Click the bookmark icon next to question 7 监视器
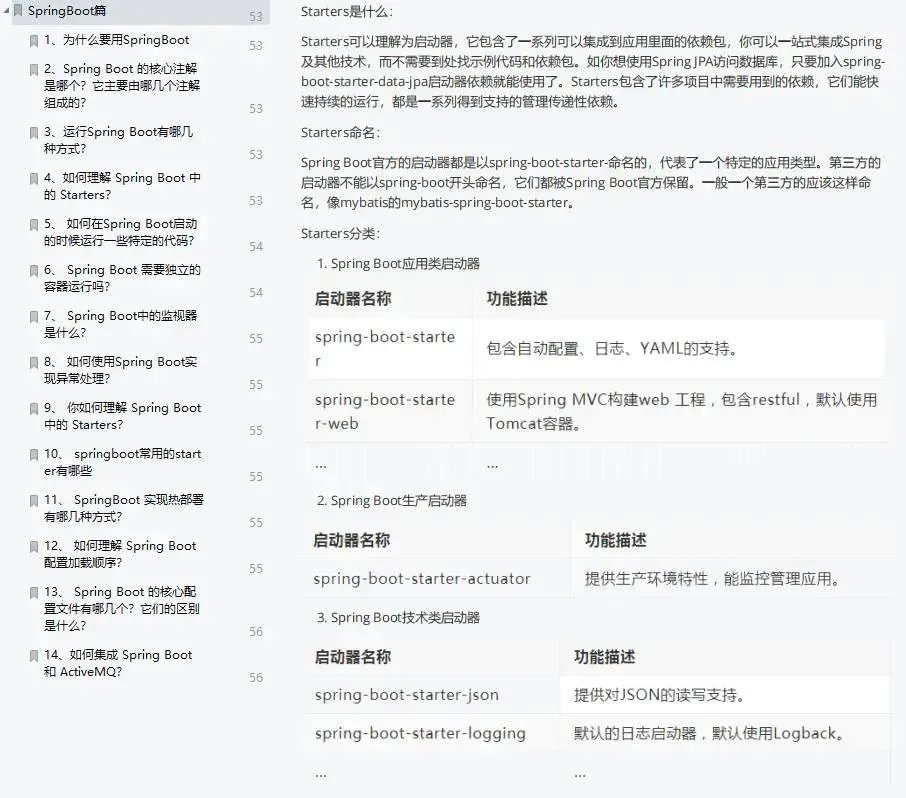 (34, 316)
